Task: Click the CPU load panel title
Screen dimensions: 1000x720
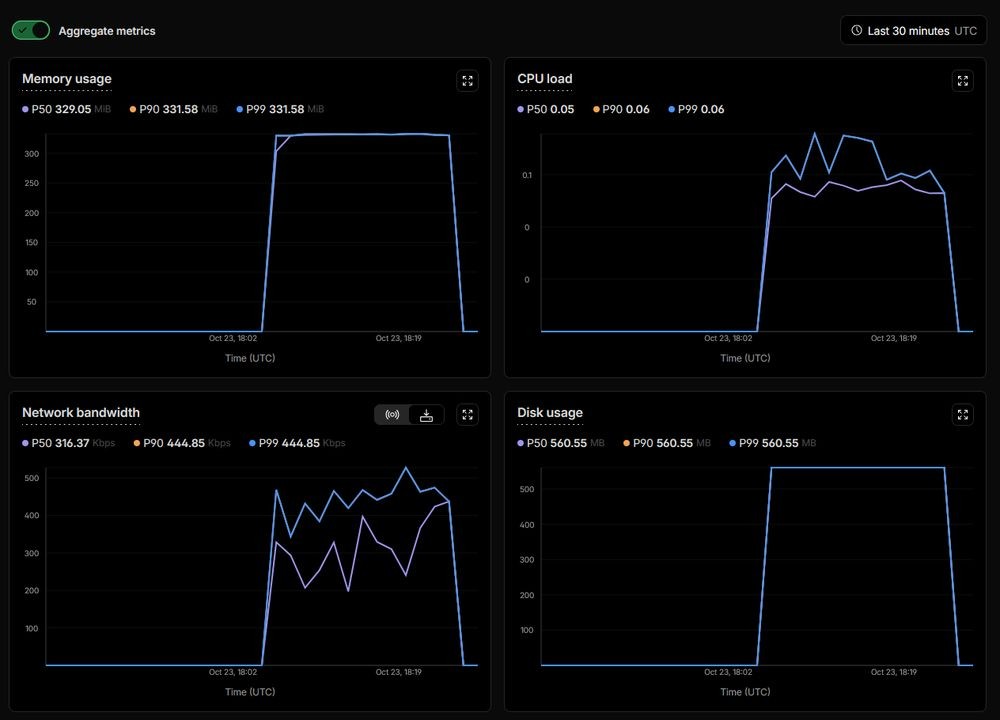Action: (545, 79)
